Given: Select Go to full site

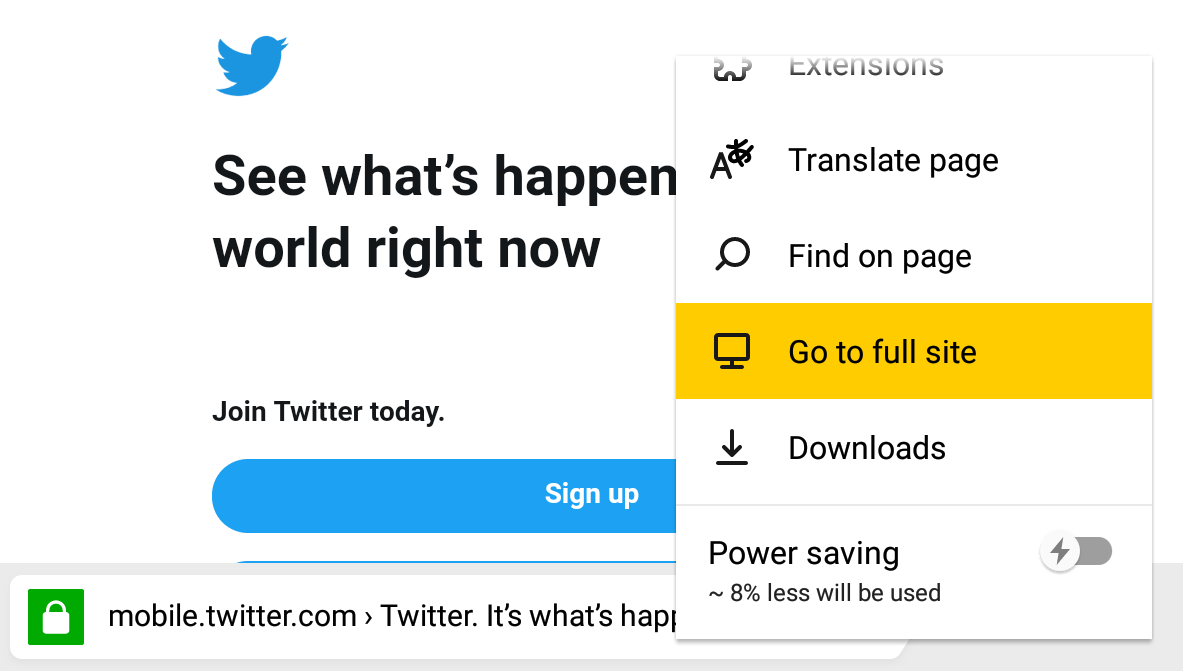Looking at the screenshot, I should pyautogui.click(x=882, y=352).
